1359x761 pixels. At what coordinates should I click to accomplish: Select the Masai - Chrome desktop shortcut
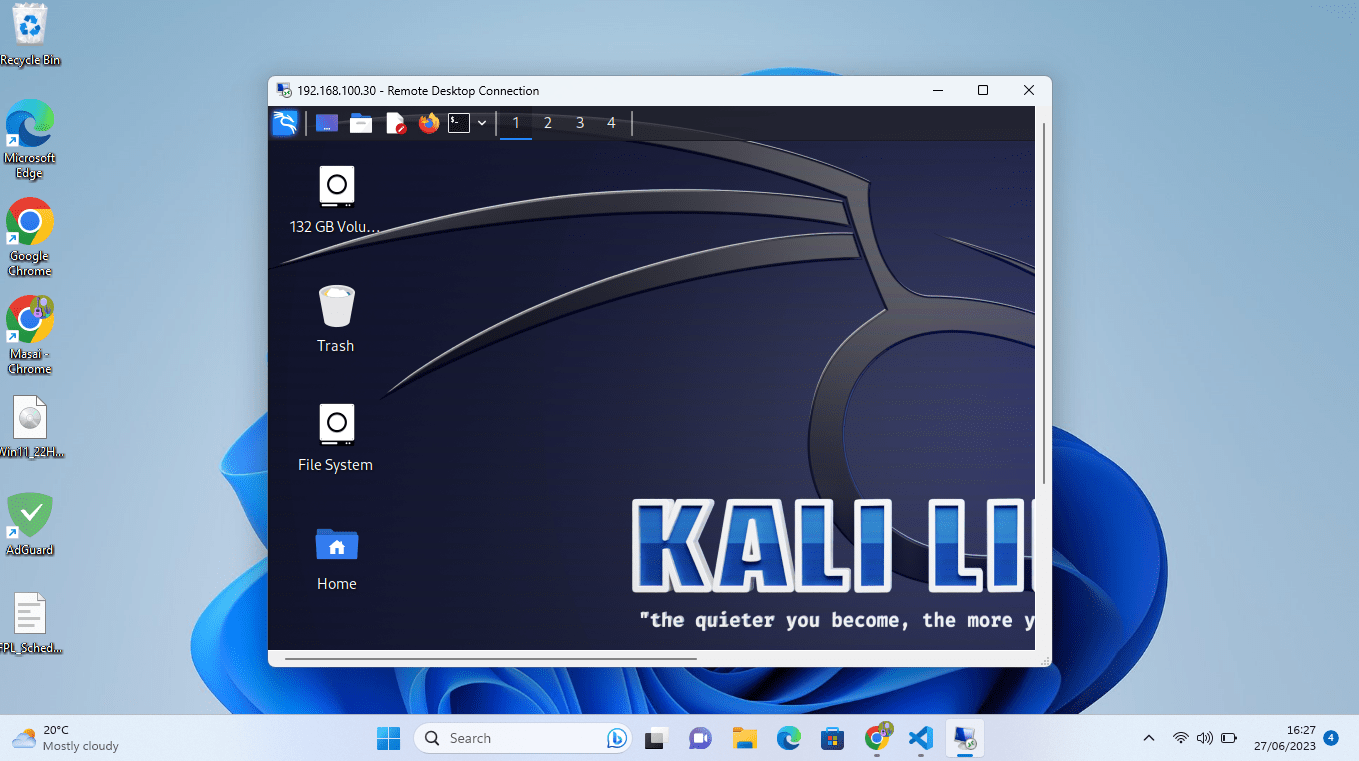[x=30, y=335]
